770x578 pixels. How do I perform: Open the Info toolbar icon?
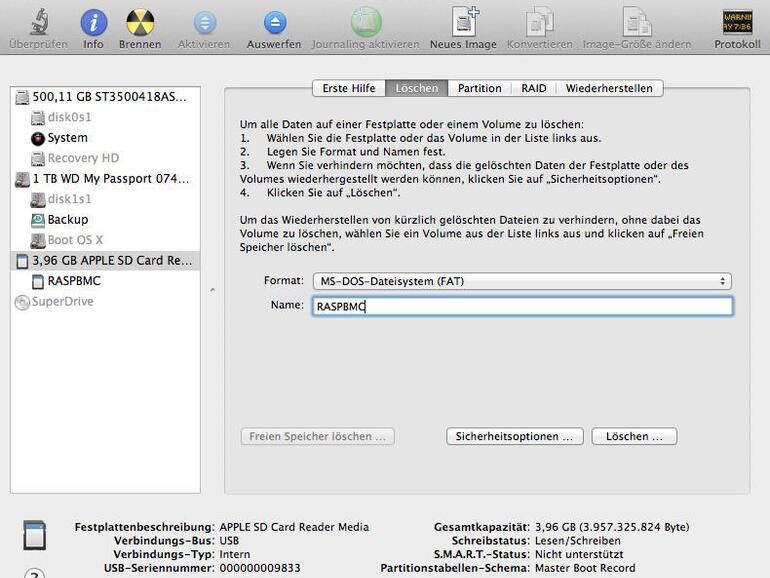(x=93, y=23)
